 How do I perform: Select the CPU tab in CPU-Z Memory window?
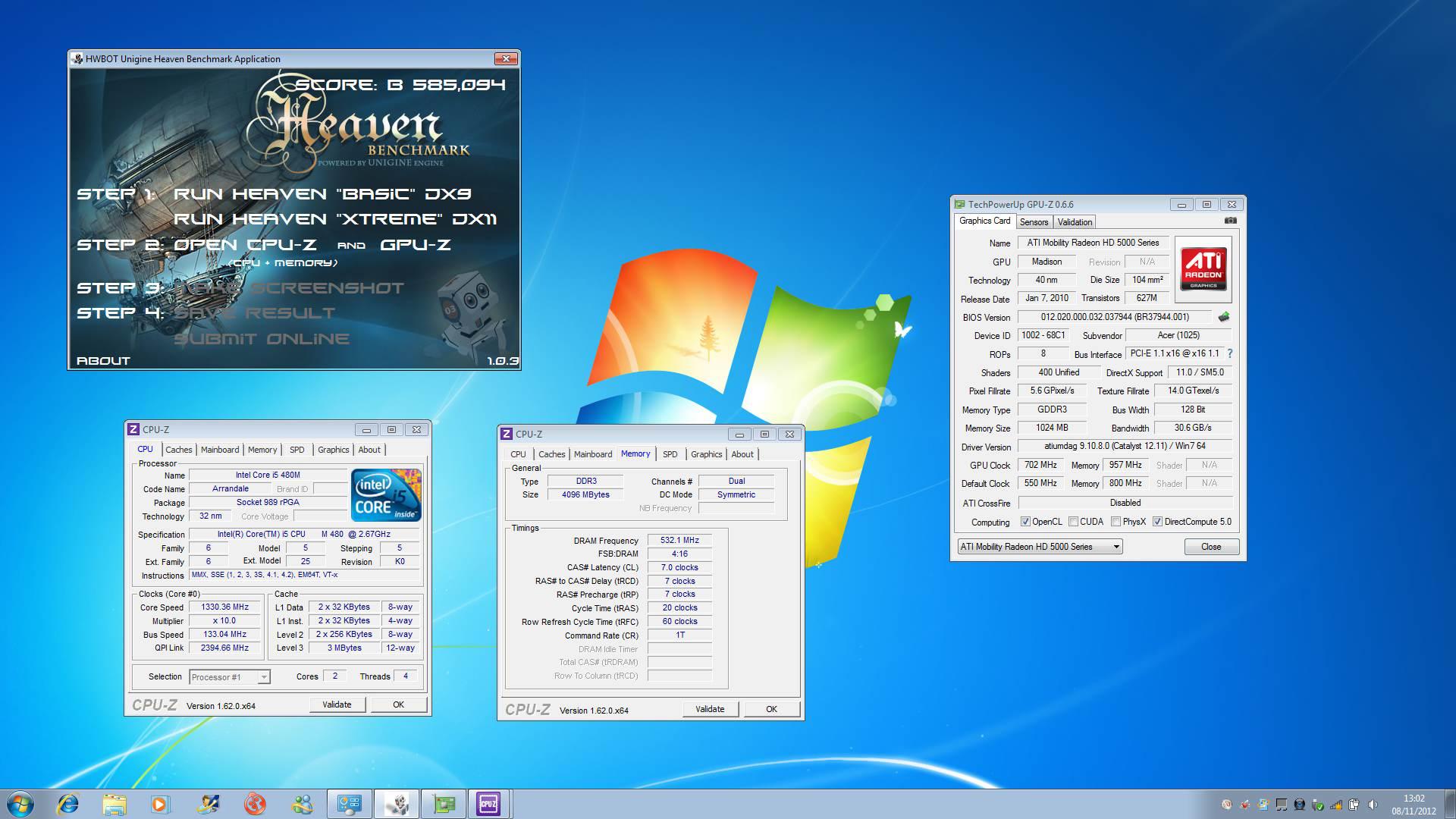point(518,454)
